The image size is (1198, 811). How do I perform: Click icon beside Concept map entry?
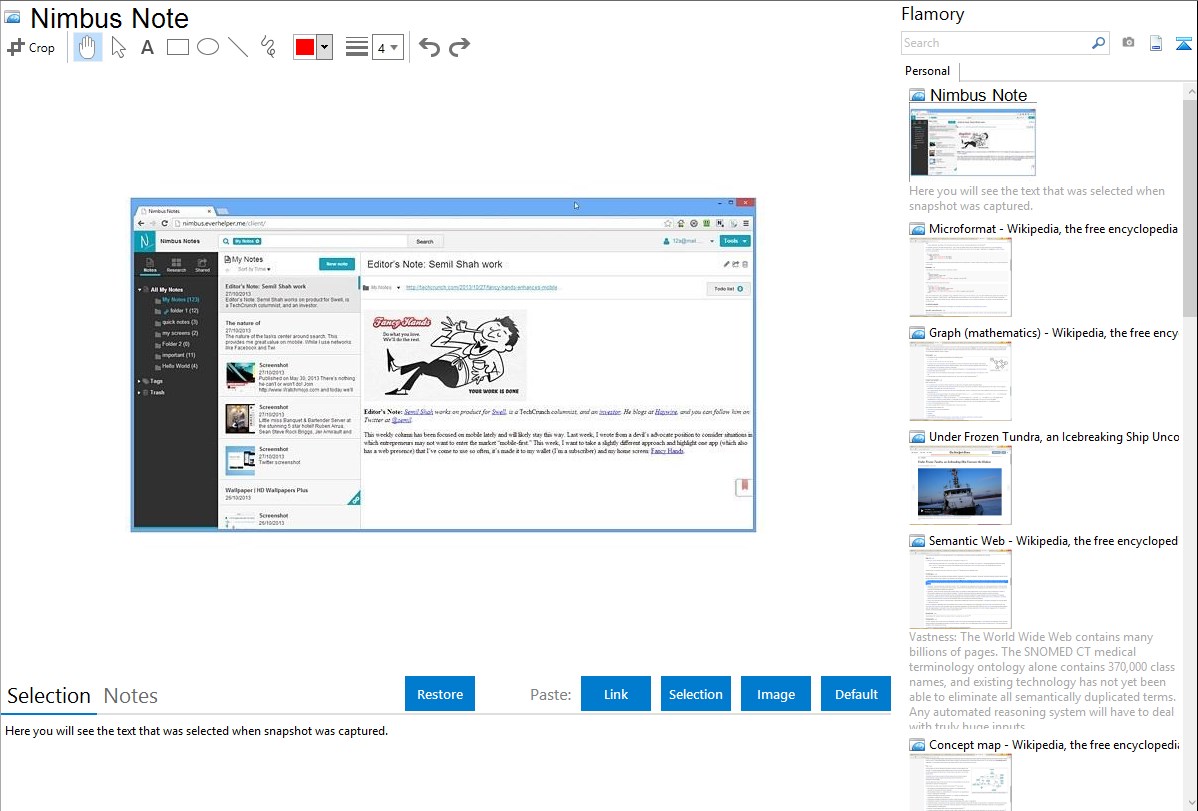pos(917,745)
